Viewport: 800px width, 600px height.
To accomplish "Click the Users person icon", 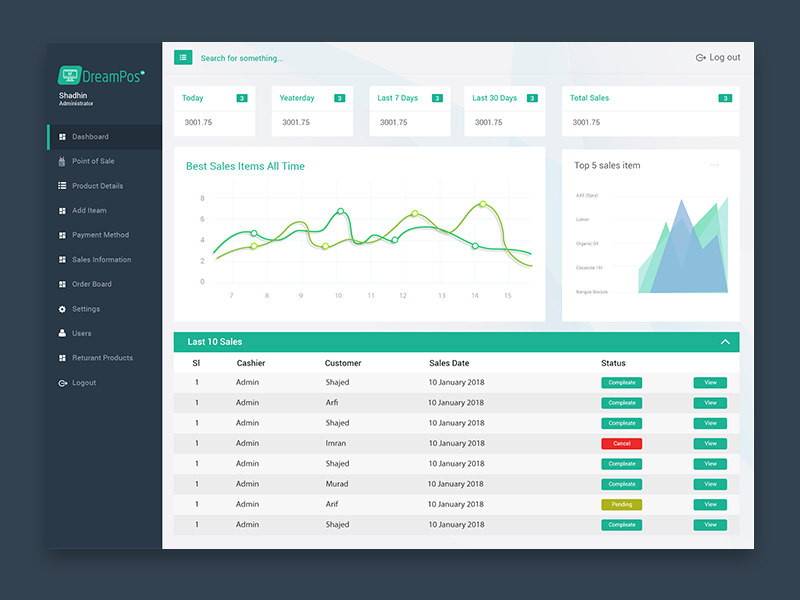I will [62, 333].
